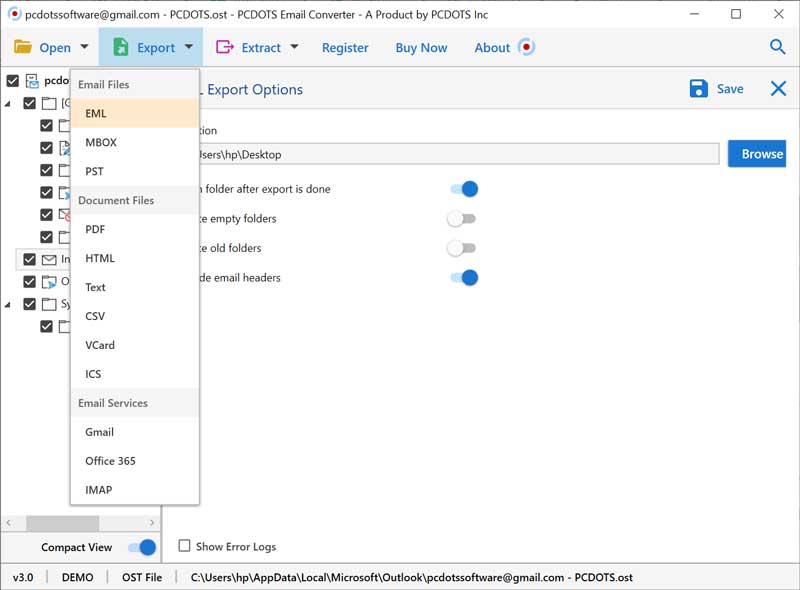Viewport: 800px width, 590px height.
Task: Select VCard export format
Action: (x=135, y=345)
